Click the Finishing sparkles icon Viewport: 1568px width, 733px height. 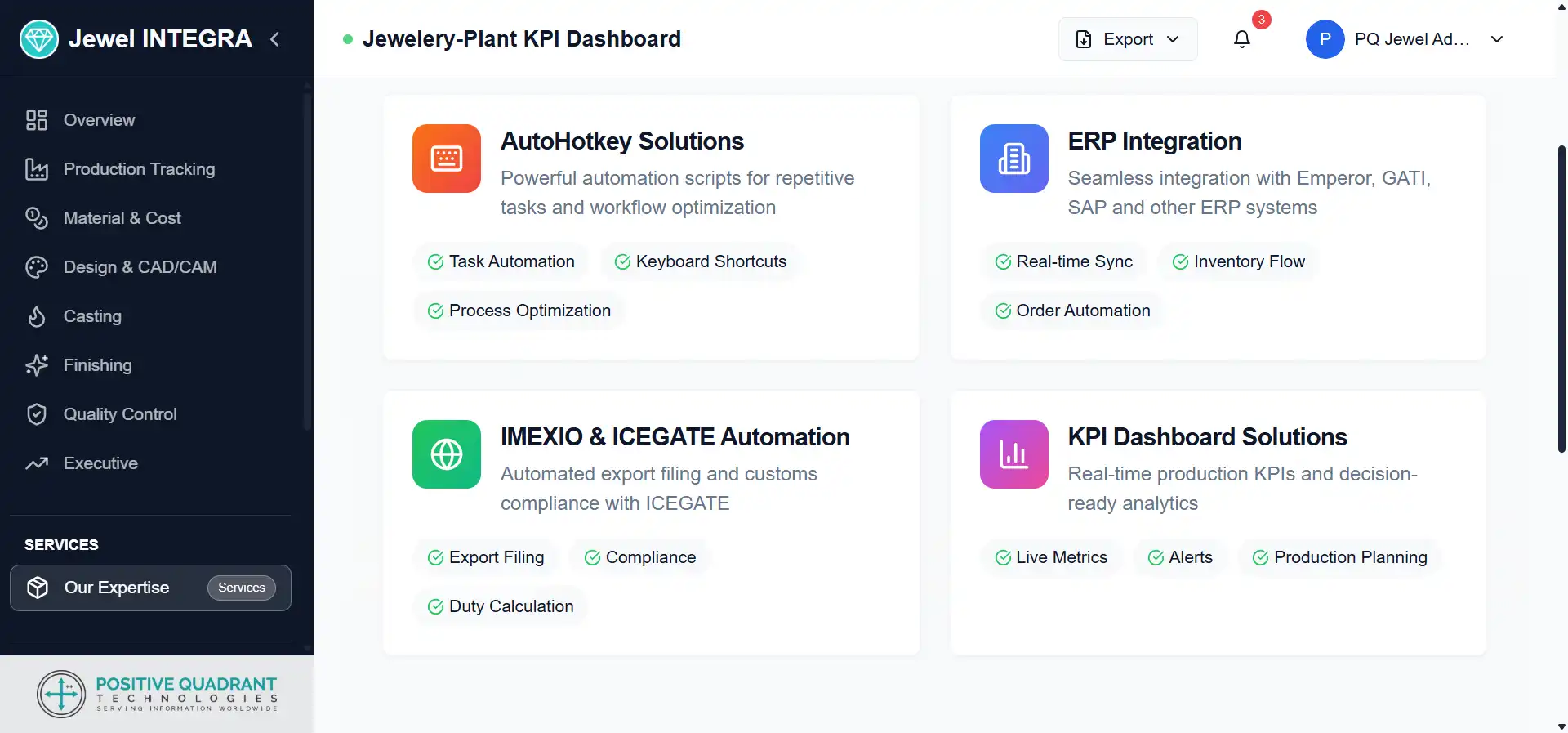coord(37,365)
